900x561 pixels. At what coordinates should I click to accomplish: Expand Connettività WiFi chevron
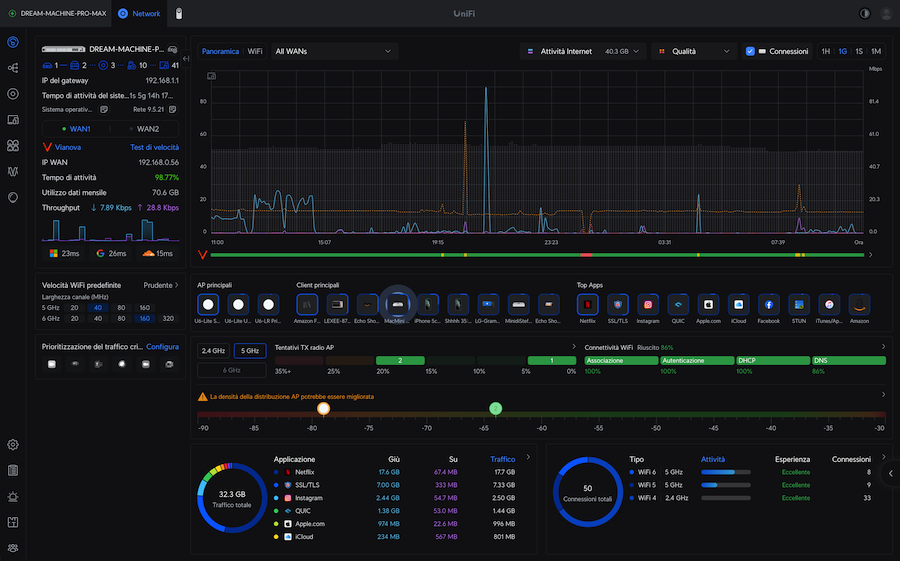click(883, 347)
